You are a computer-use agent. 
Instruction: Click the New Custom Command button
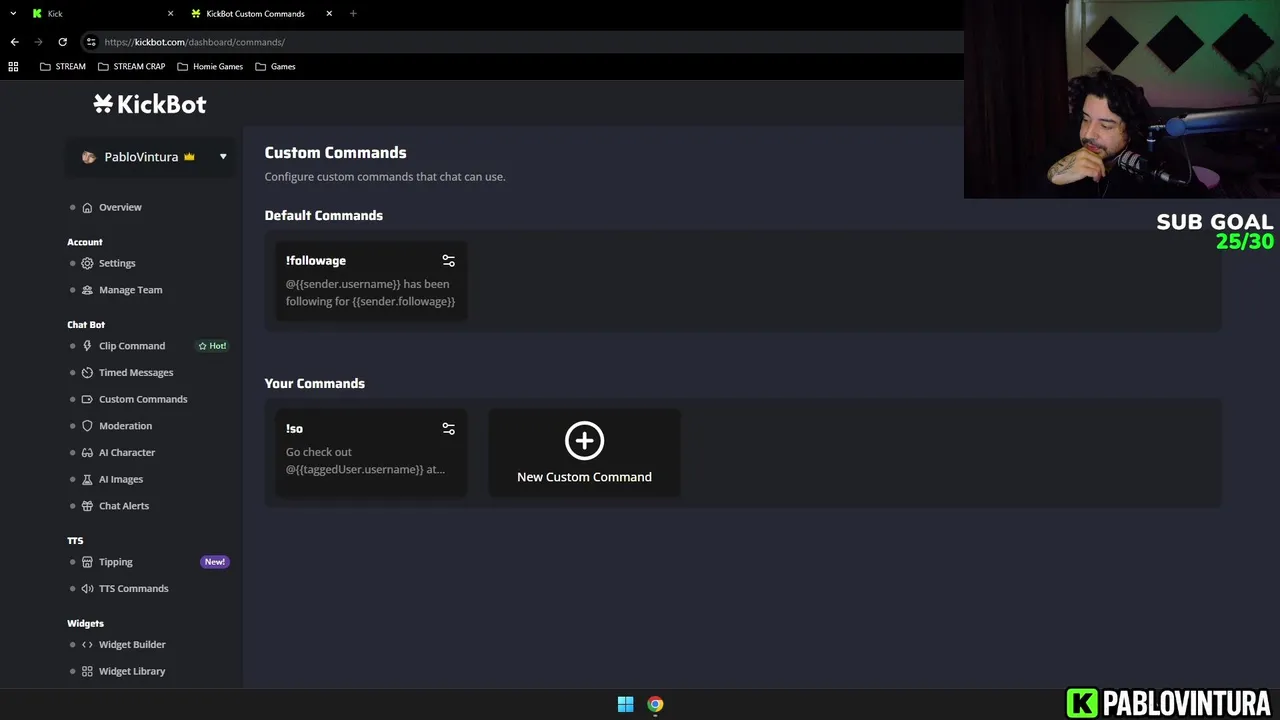584,453
